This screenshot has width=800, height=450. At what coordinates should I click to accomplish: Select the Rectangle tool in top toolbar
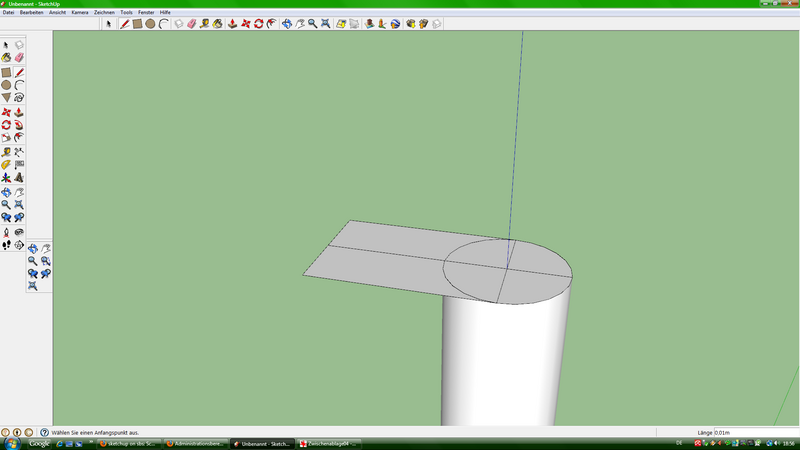pos(137,23)
